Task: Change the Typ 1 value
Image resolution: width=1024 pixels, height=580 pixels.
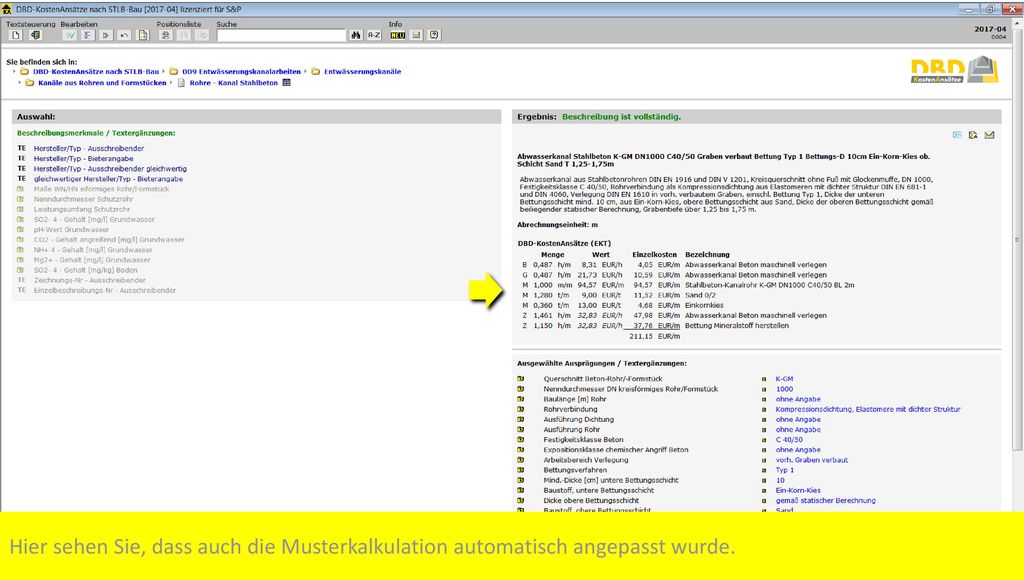Action: (x=784, y=470)
